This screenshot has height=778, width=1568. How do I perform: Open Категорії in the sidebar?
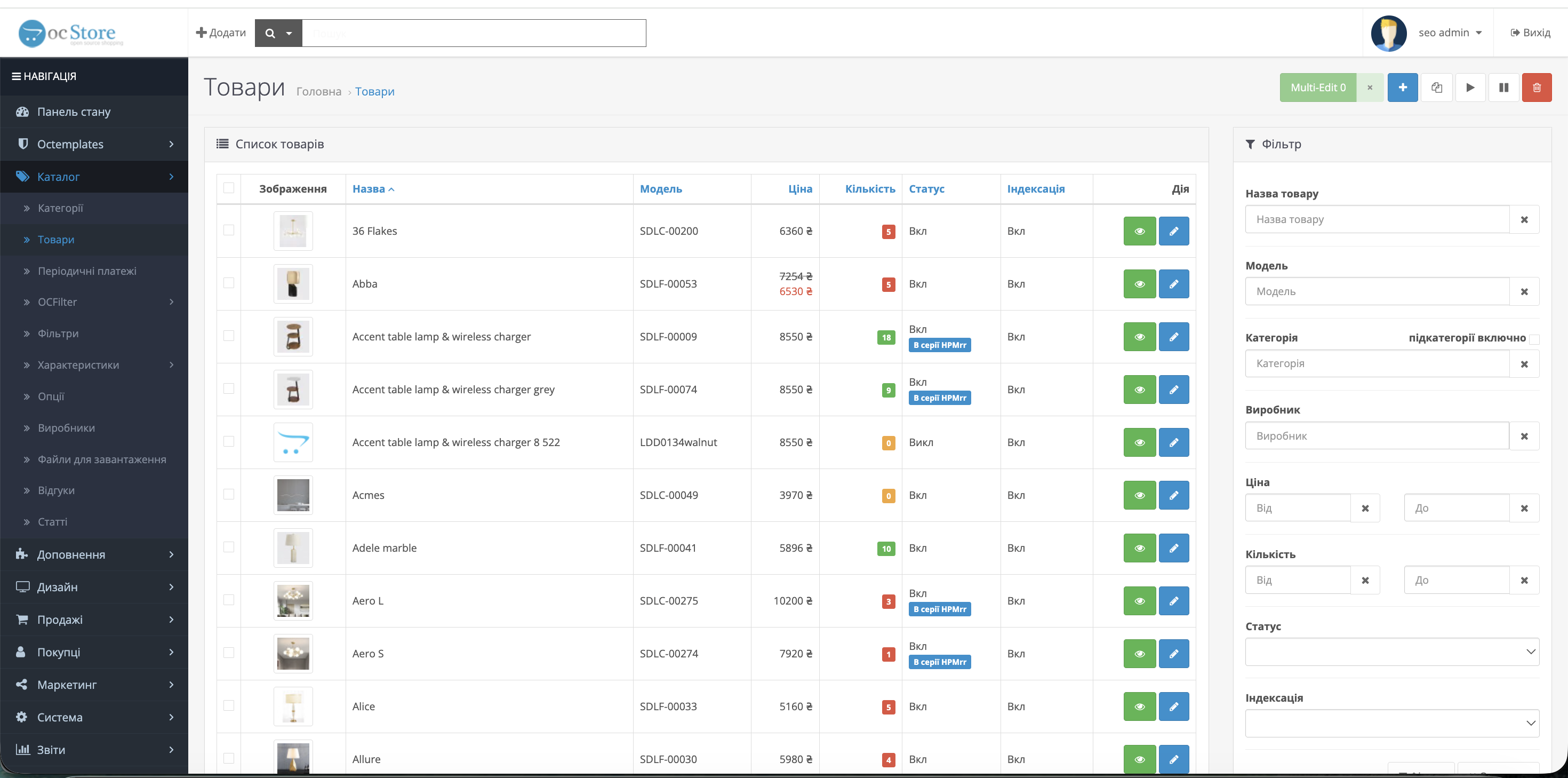[x=60, y=208]
